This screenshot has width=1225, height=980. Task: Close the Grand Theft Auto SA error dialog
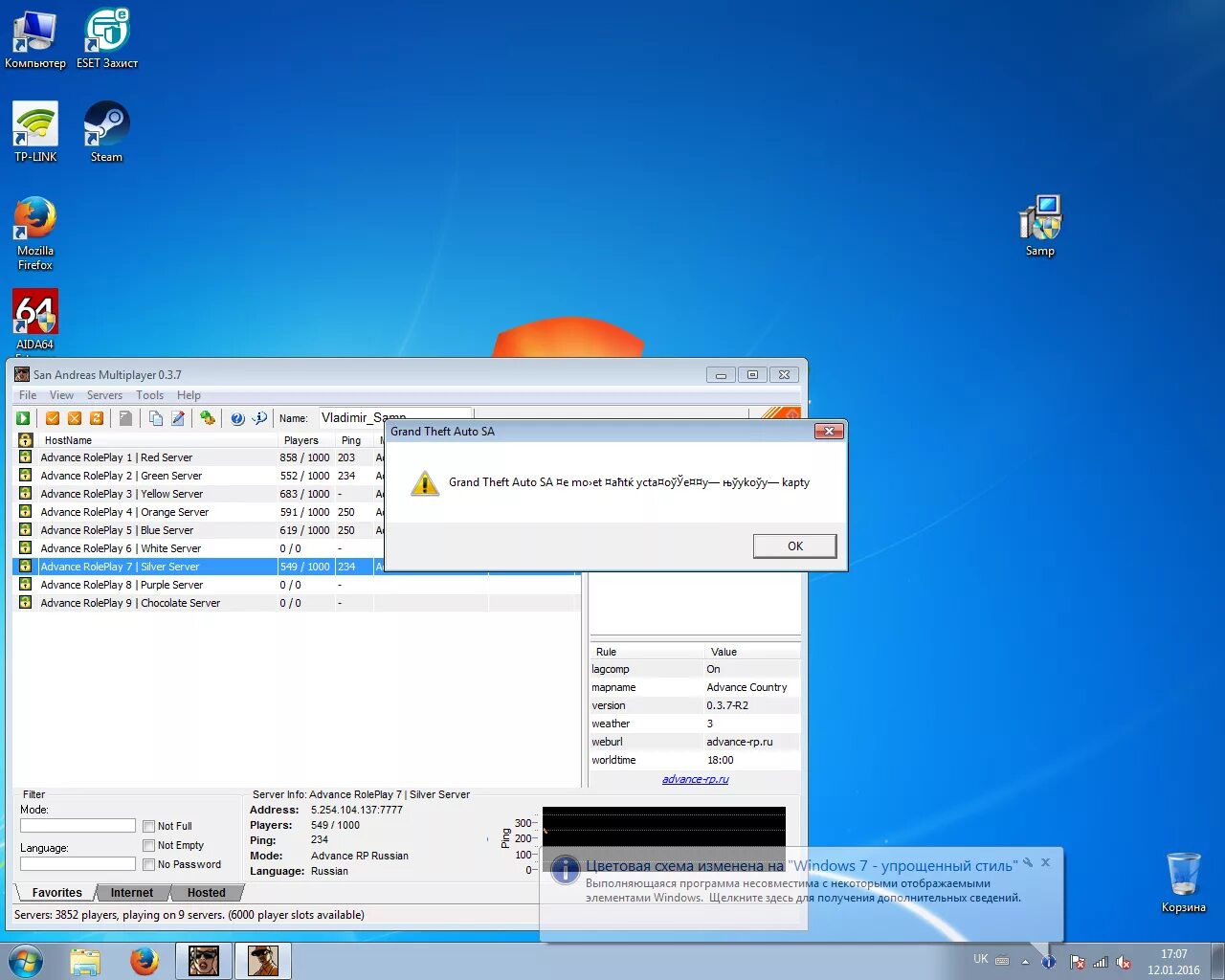pyautogui.click(x=829, y=432)
